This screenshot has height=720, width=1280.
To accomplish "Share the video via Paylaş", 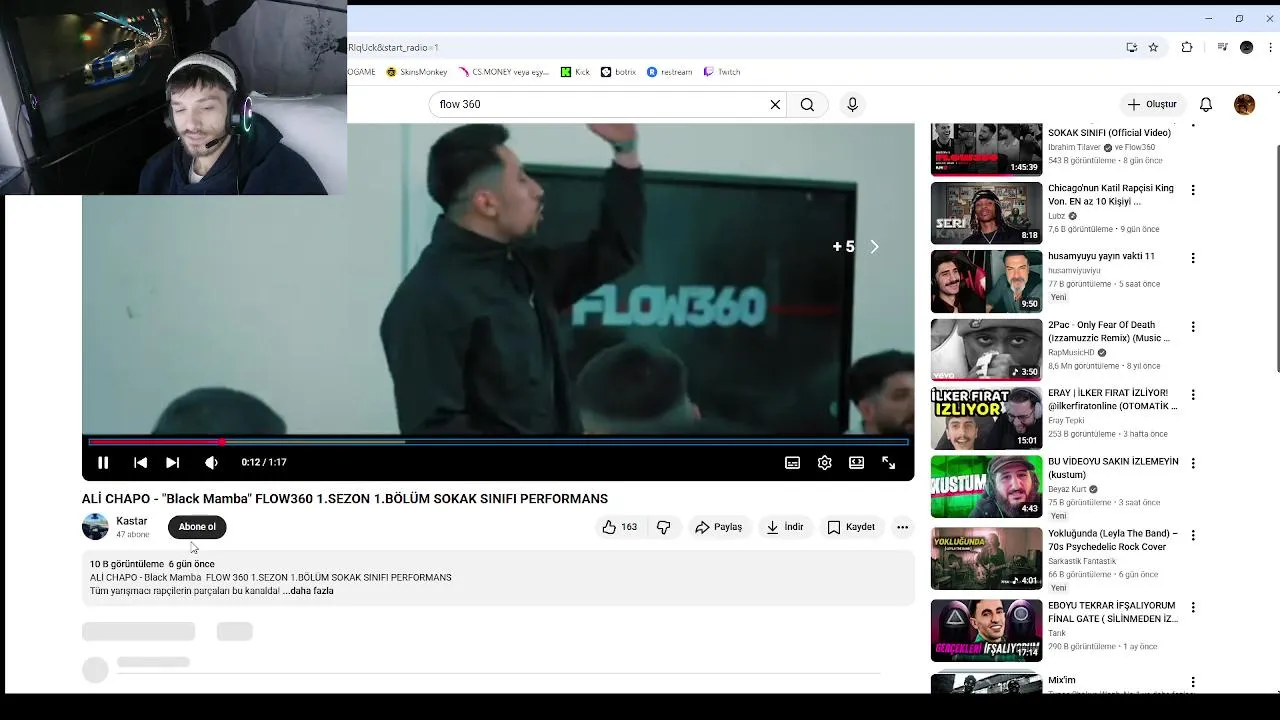I will pos(719,527).
